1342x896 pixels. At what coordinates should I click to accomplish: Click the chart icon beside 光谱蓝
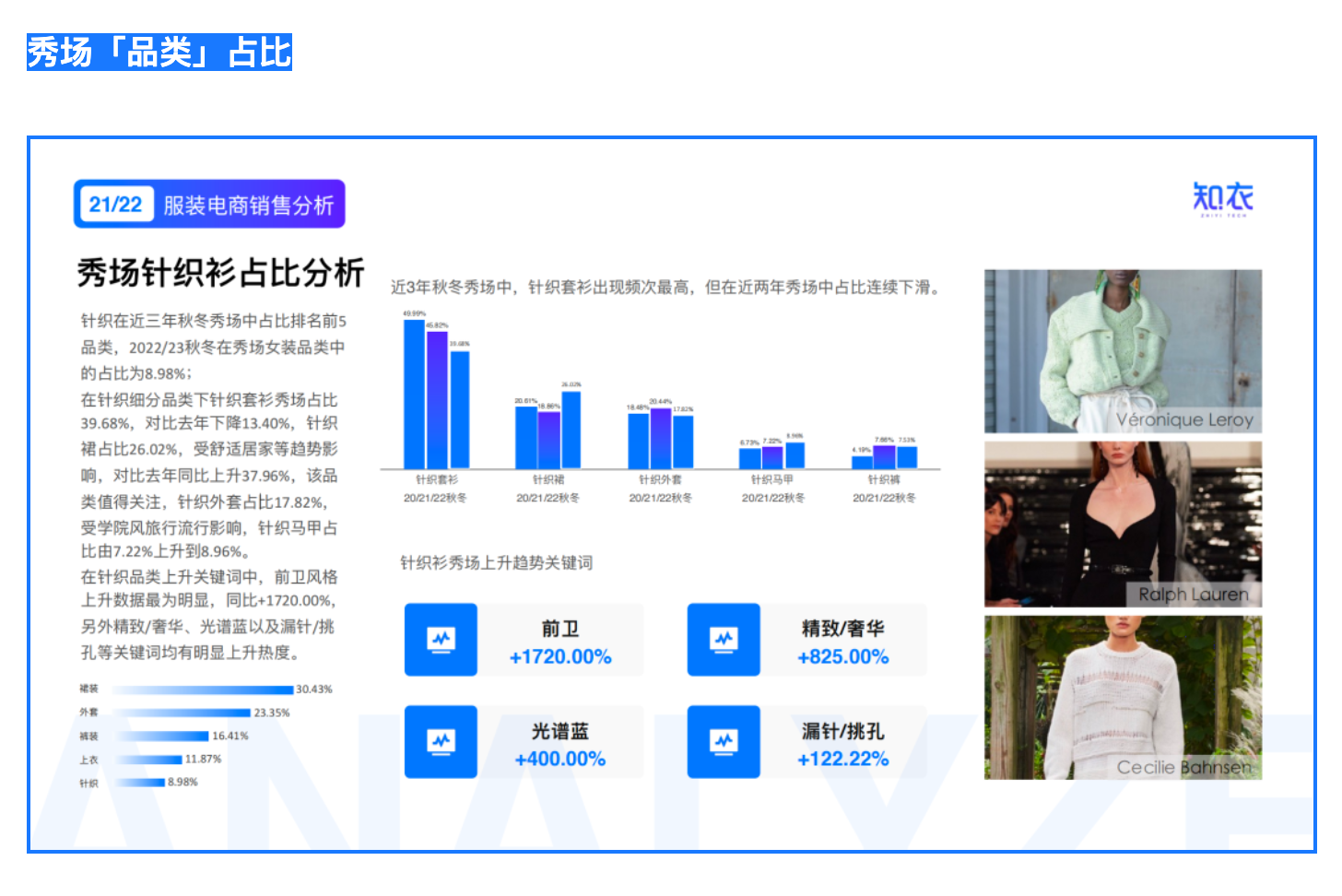pos(441,741)
